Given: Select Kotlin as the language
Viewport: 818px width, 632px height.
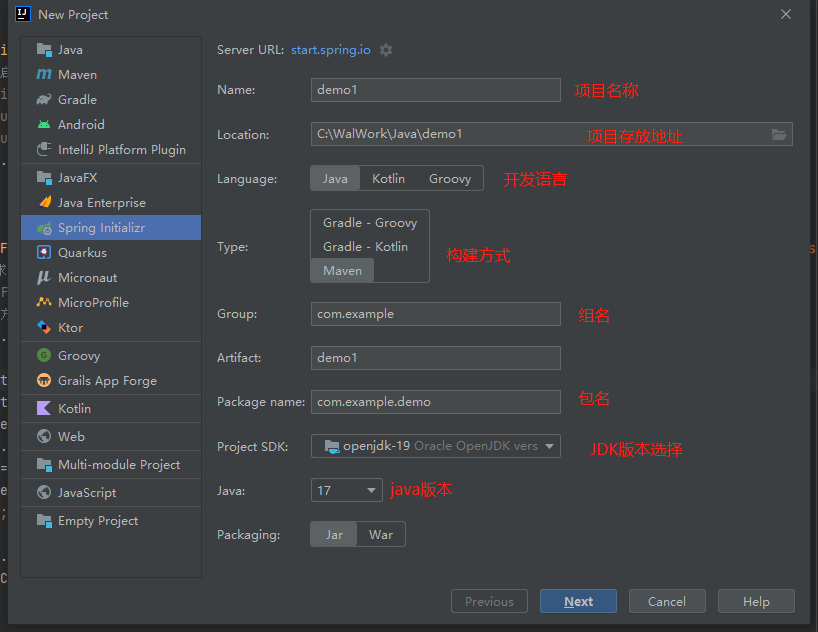Looking at the screenshot, I should [388, 178].
